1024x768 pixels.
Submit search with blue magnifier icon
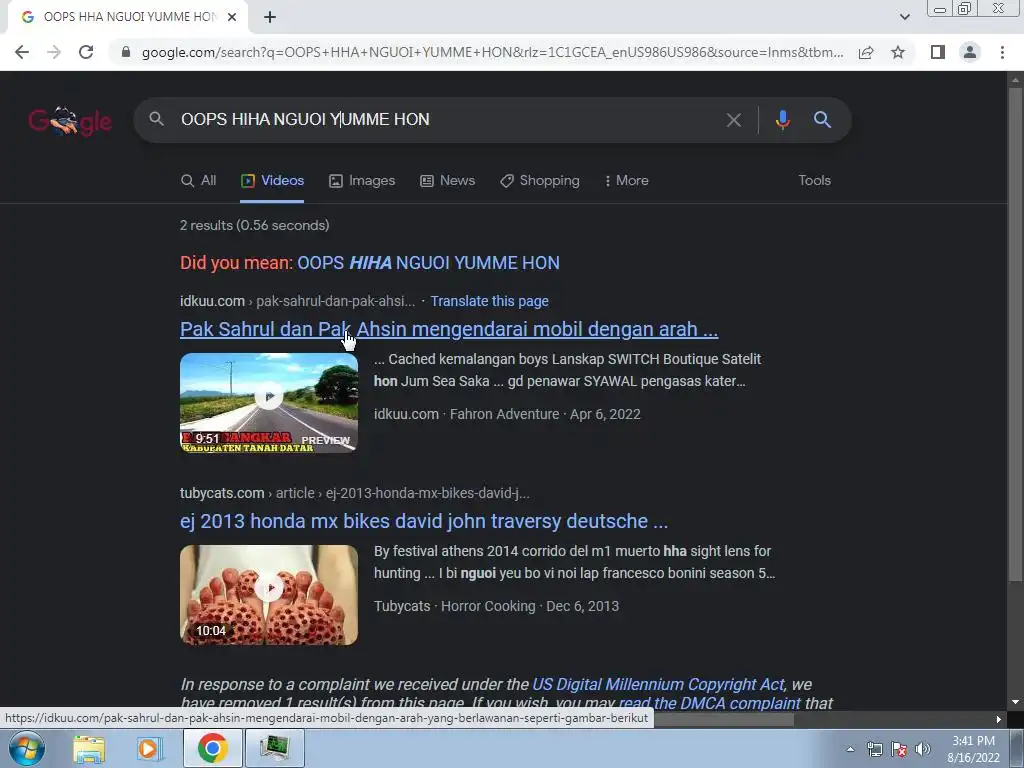pyautogui.click(x=822, y=120)
